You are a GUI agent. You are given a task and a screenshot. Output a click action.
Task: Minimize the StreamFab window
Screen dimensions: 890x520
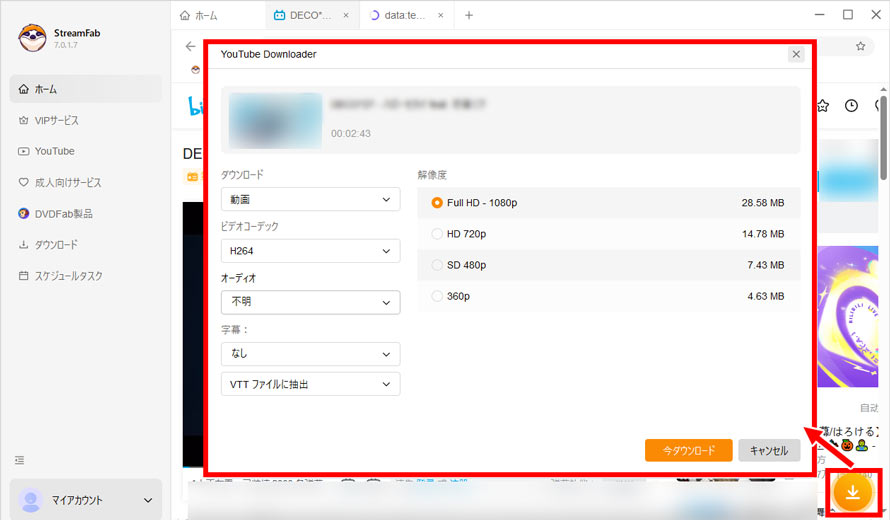(x=820, y=15)
